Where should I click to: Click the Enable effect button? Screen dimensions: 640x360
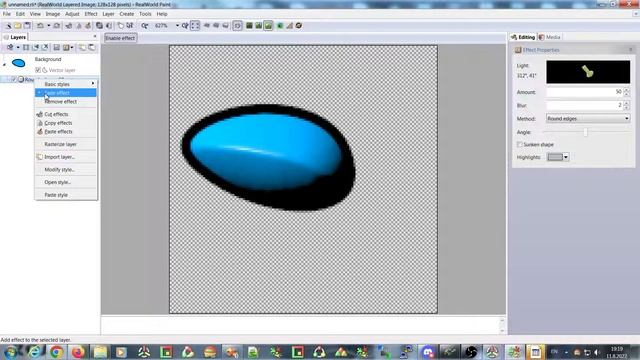coord(120,38)
